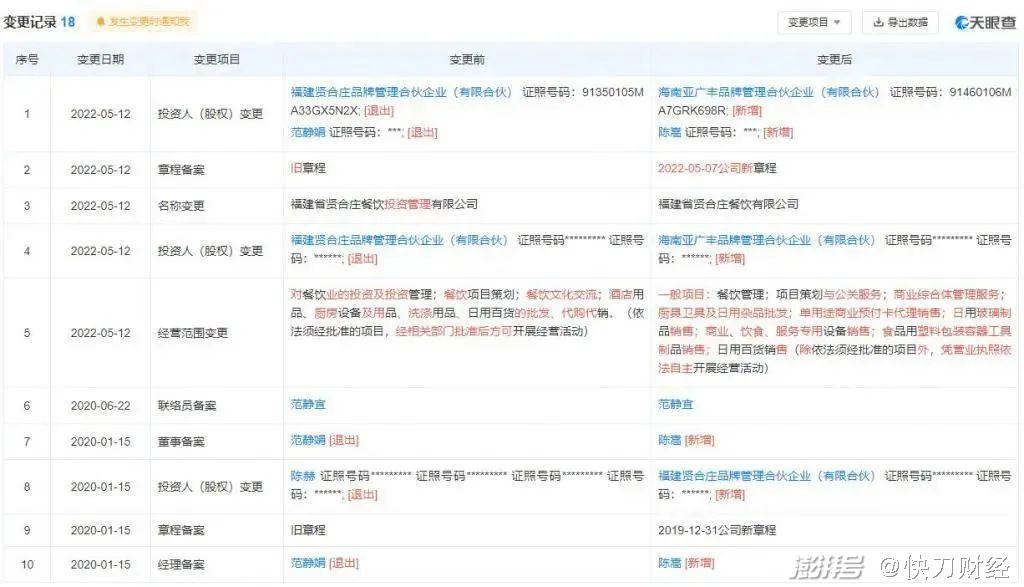Click 2022-05-07公司新章程 in row 2
The image size is (1024, 587).
tap(717, 168)
